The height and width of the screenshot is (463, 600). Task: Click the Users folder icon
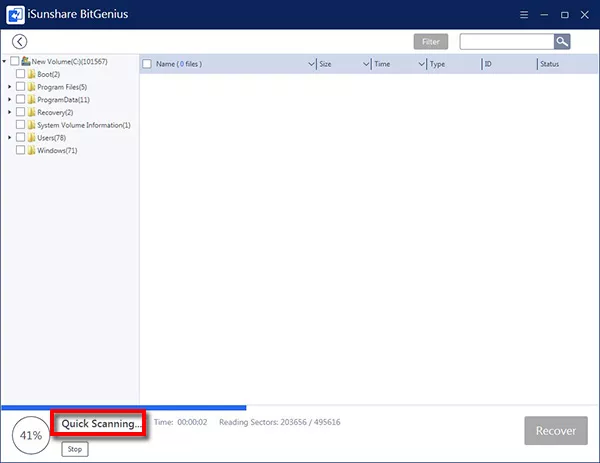pos(31,137)
